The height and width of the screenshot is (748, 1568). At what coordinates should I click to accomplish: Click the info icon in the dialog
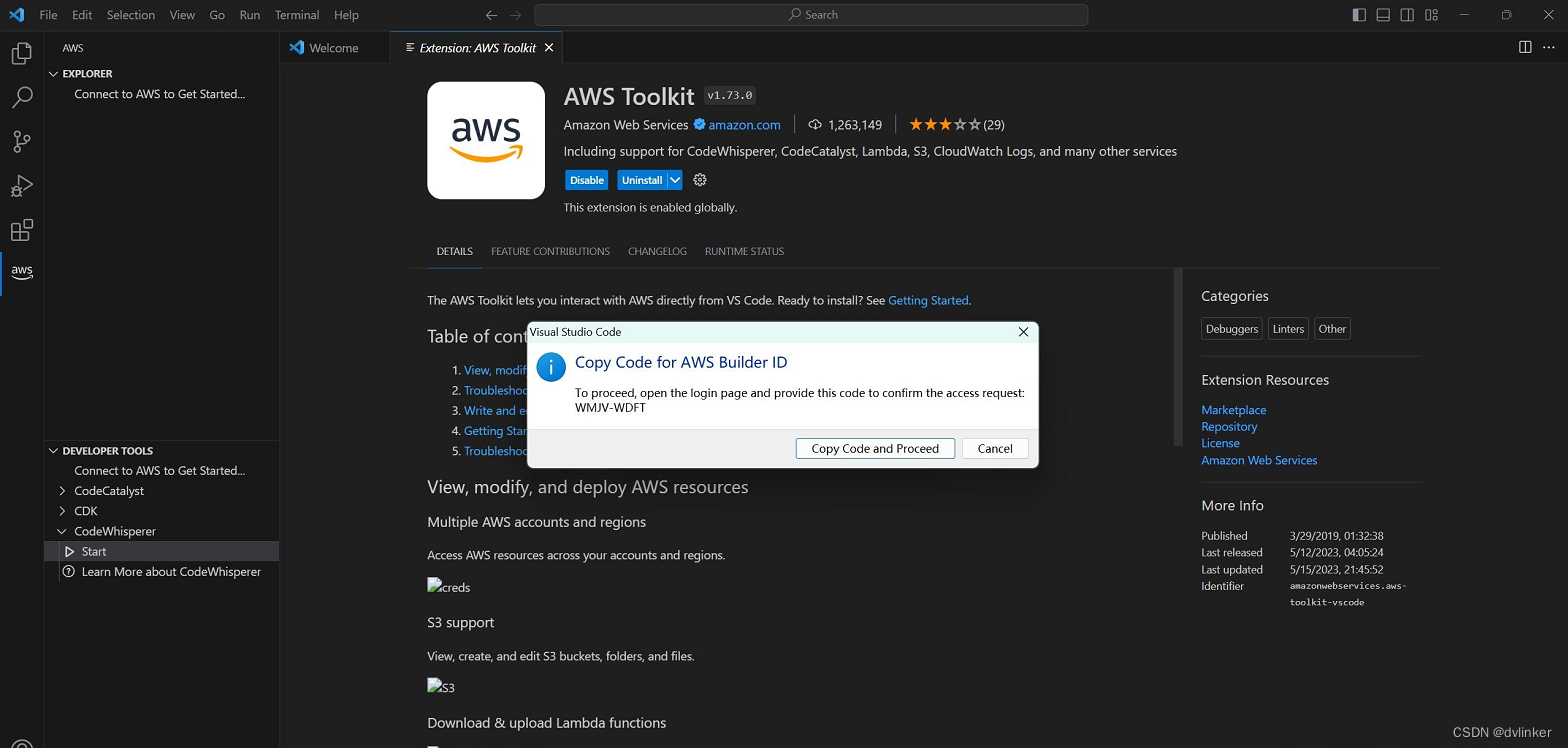pos(551,366)
